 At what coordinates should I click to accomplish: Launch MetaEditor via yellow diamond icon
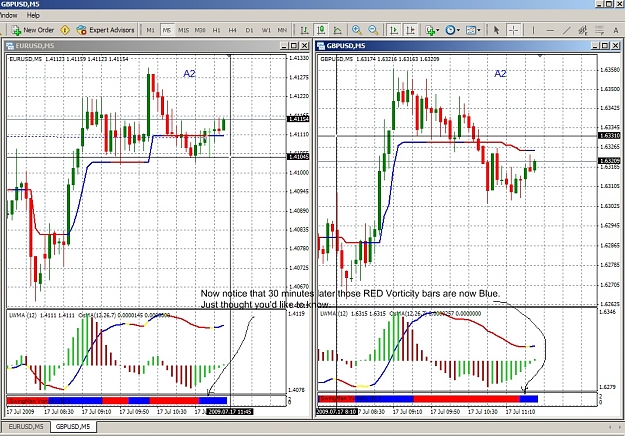coord(65,30)
